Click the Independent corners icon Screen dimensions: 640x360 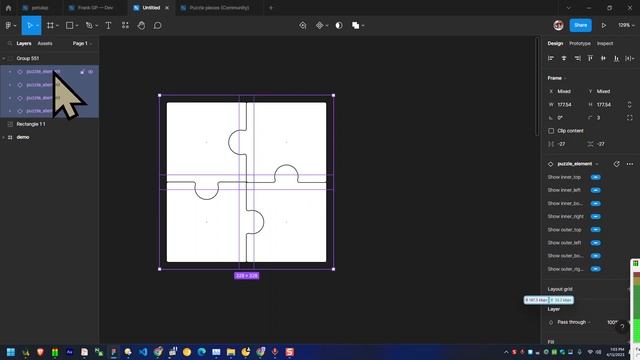pyautogui.click(x=629, y=118)
